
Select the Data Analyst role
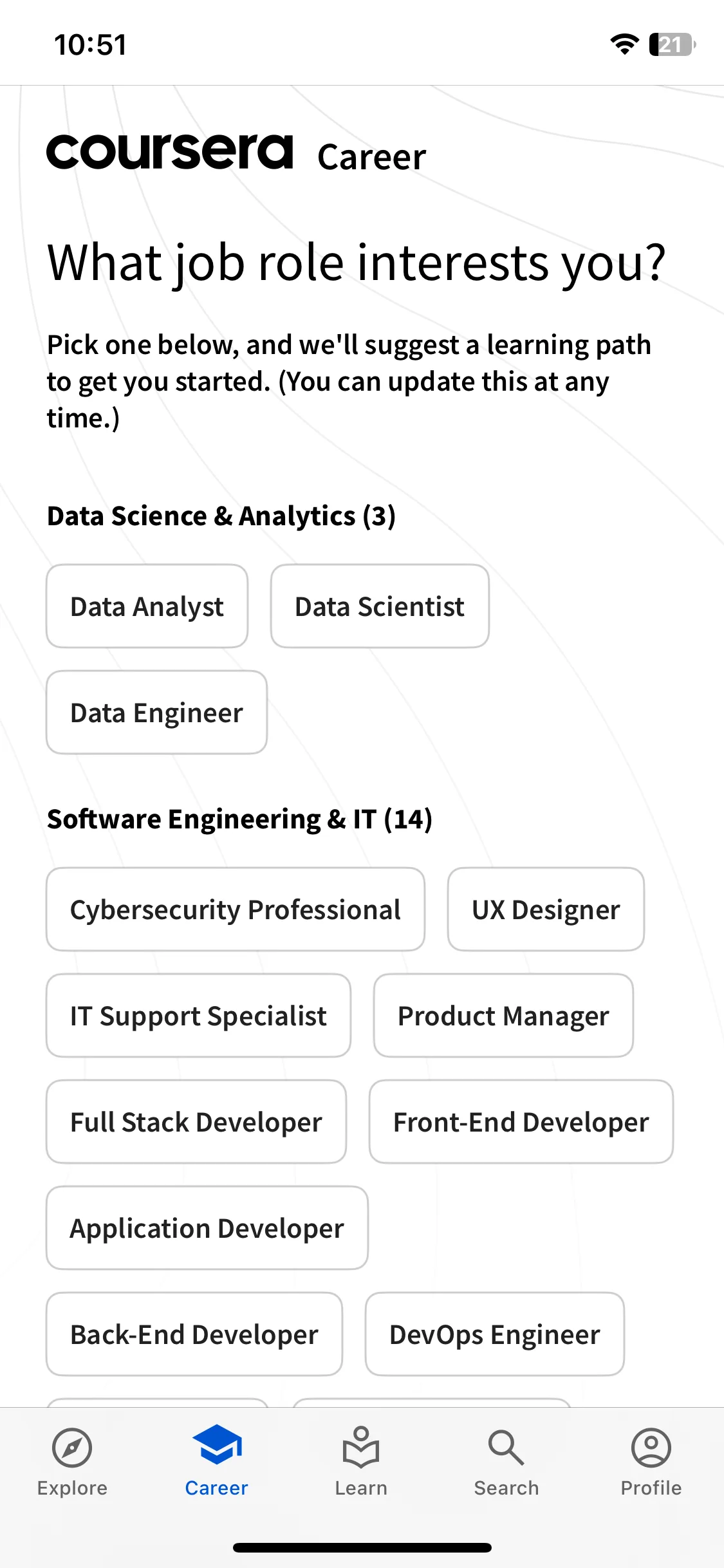147,606
